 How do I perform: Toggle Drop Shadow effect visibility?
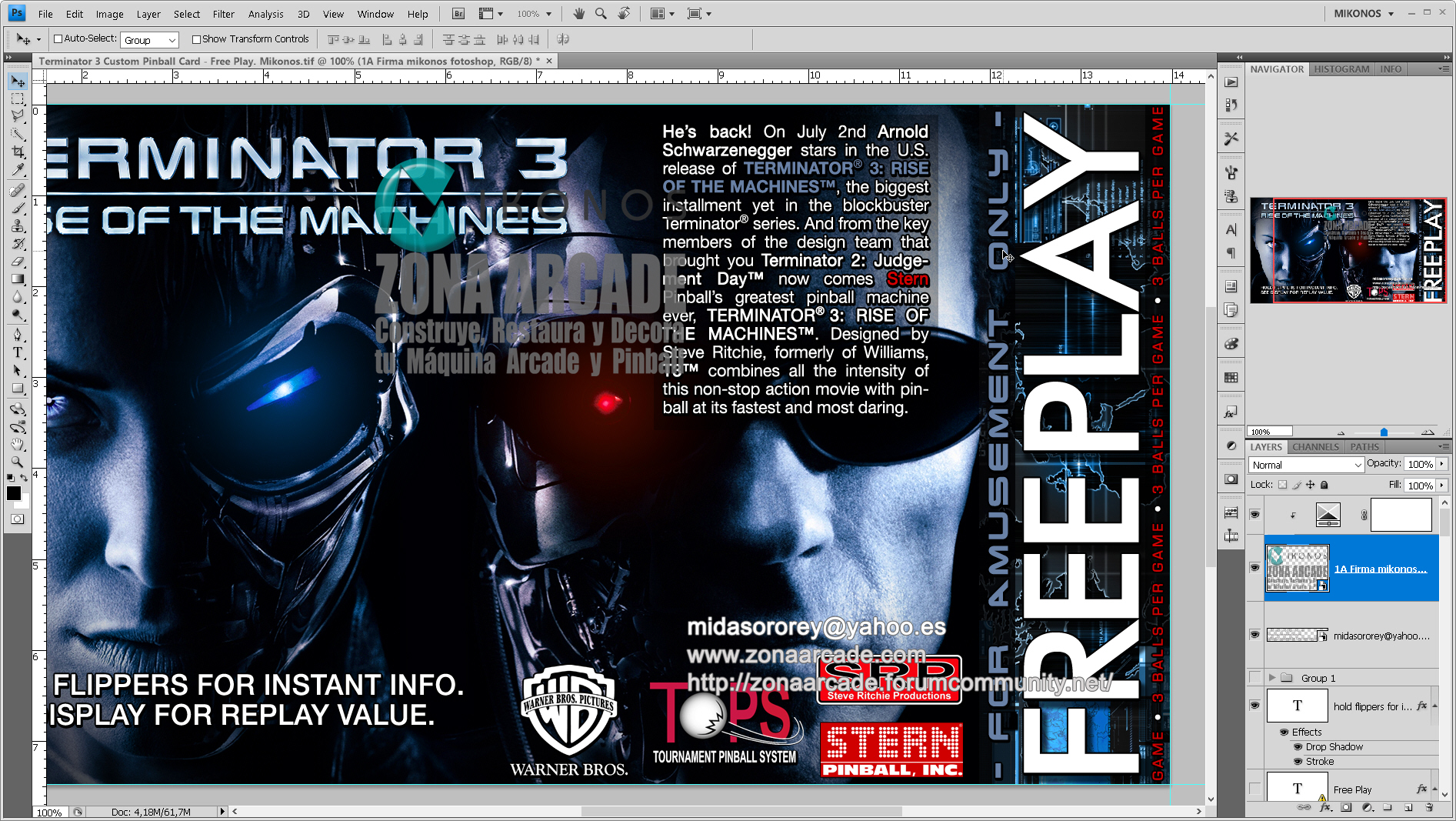click(1298, 746)
